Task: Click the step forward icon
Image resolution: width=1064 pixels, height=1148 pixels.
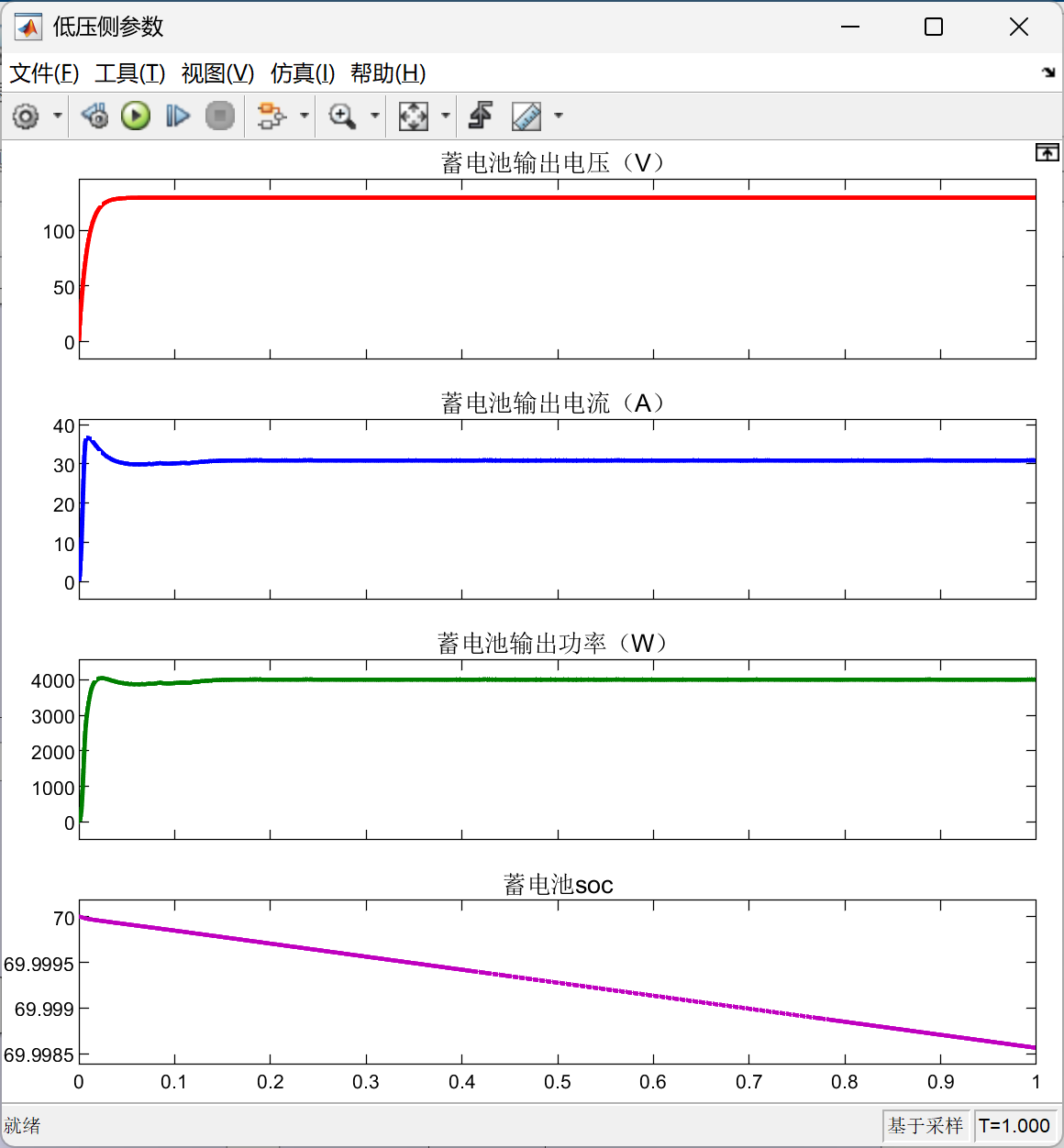Action: tap(178, 116)
